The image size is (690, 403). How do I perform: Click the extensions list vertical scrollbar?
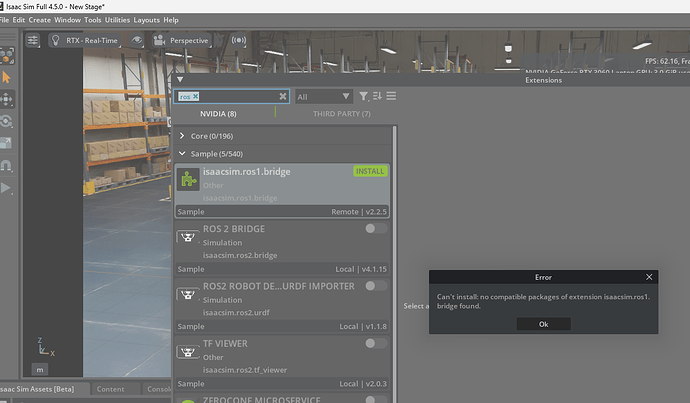click(395, 264)
